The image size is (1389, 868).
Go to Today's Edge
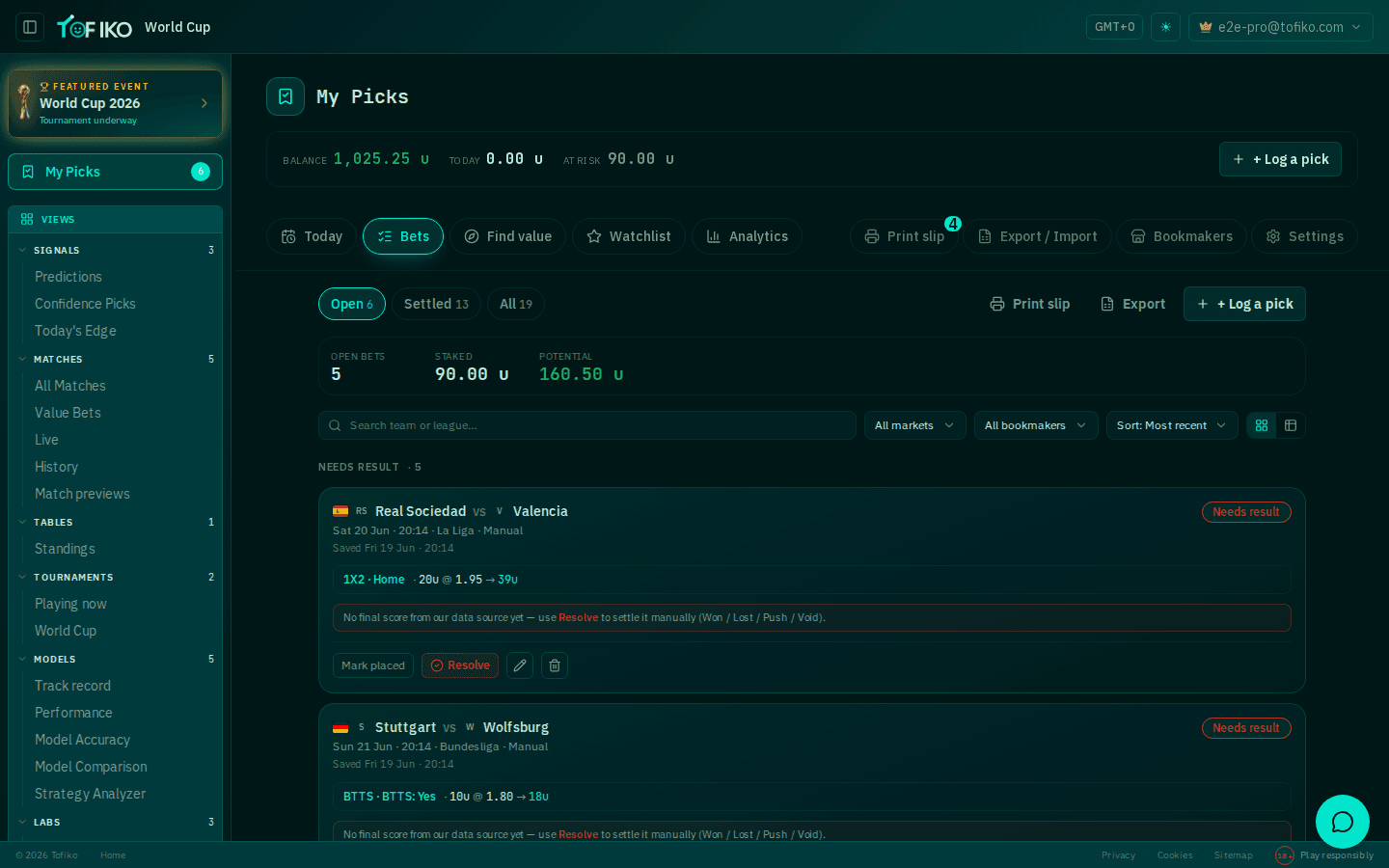[75, 331]
